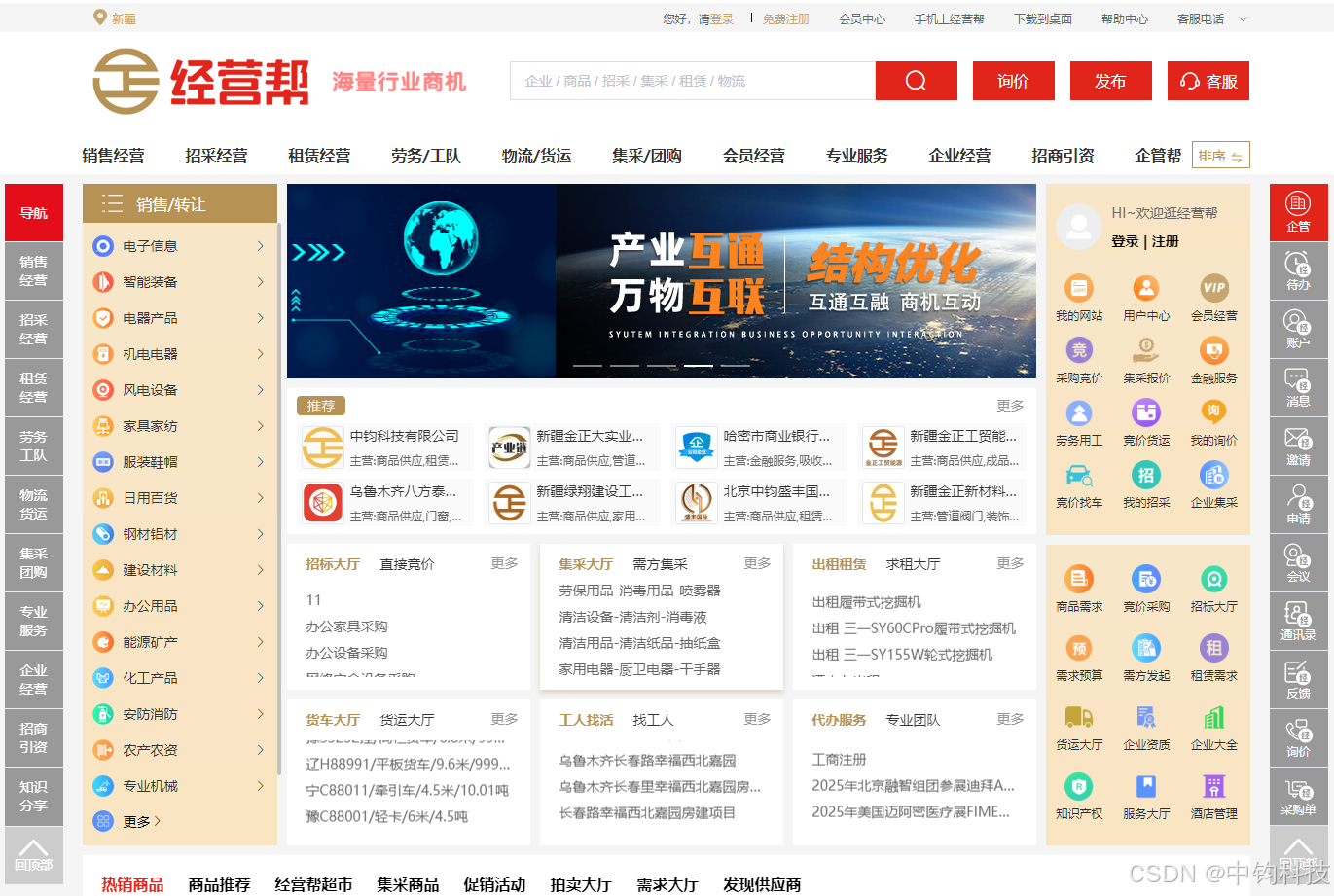
Task: Click the 发布 red button
Action: tap(1110, 81)
